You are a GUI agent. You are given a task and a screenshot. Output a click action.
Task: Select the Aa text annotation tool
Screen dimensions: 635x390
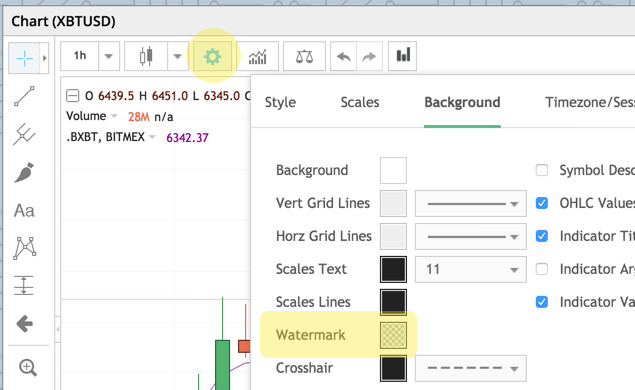[24, 211]
